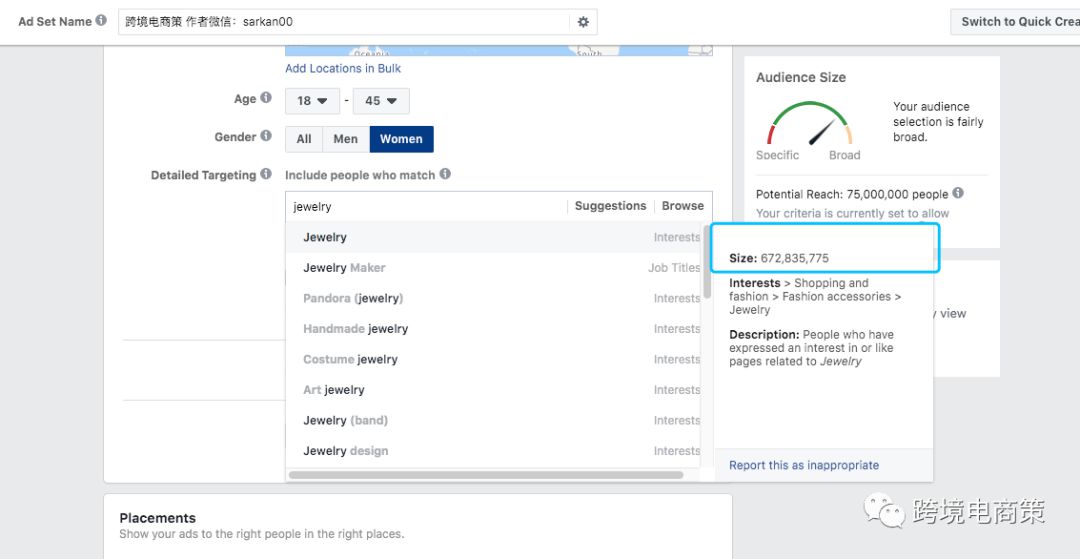Click Add Locations in Bulk link
The height and width of the screenshot is (559, 1080).
[x=343, y=68]
